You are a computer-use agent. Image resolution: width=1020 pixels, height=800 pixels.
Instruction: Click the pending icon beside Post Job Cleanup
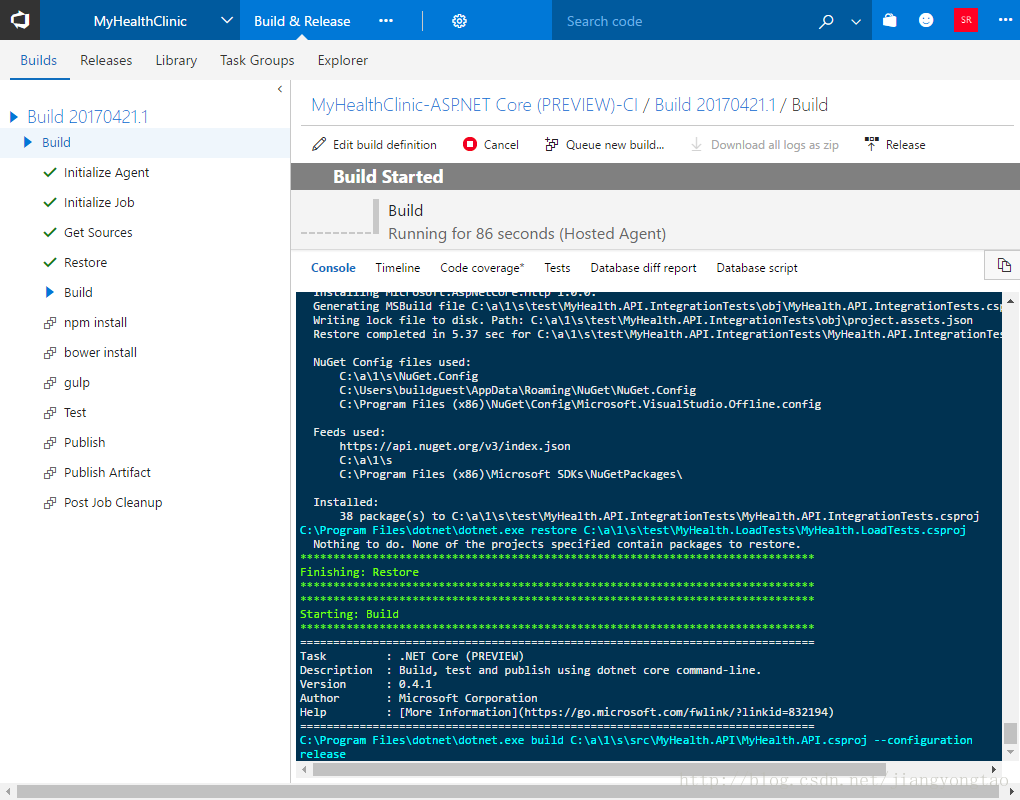click(x=49, y=503)
